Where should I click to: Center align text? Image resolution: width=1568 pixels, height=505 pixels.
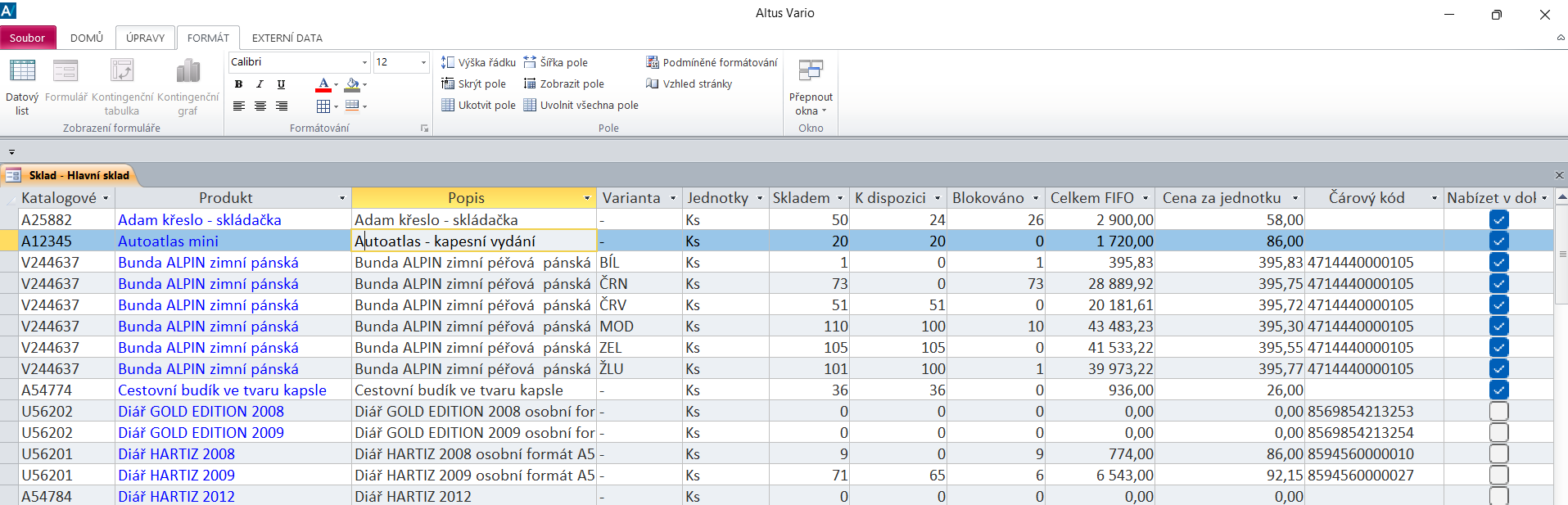click(260, 106)
